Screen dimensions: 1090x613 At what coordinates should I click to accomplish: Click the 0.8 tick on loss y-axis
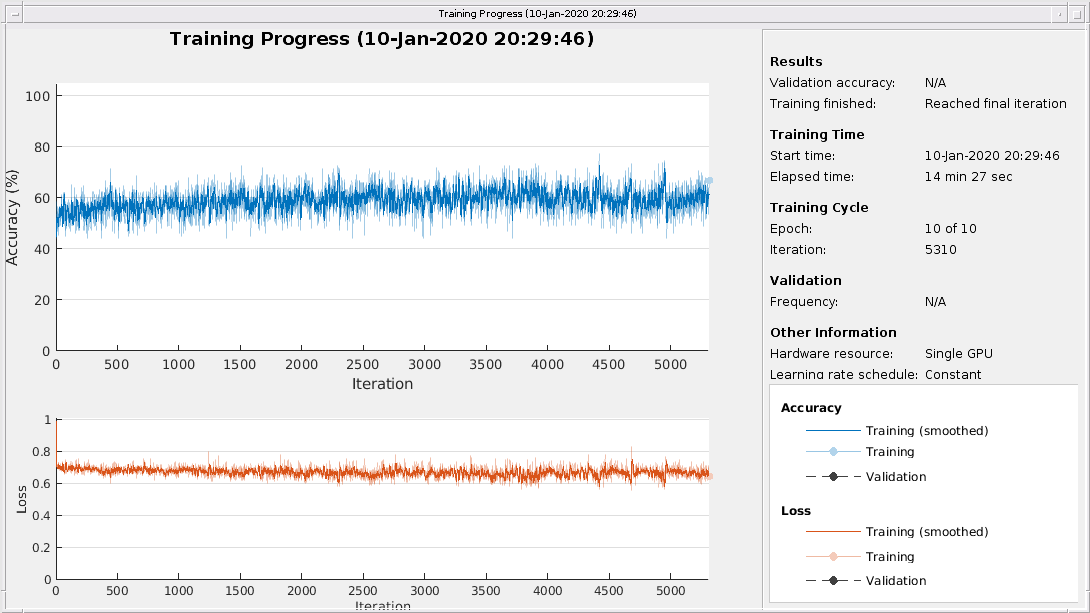[42, 452]
